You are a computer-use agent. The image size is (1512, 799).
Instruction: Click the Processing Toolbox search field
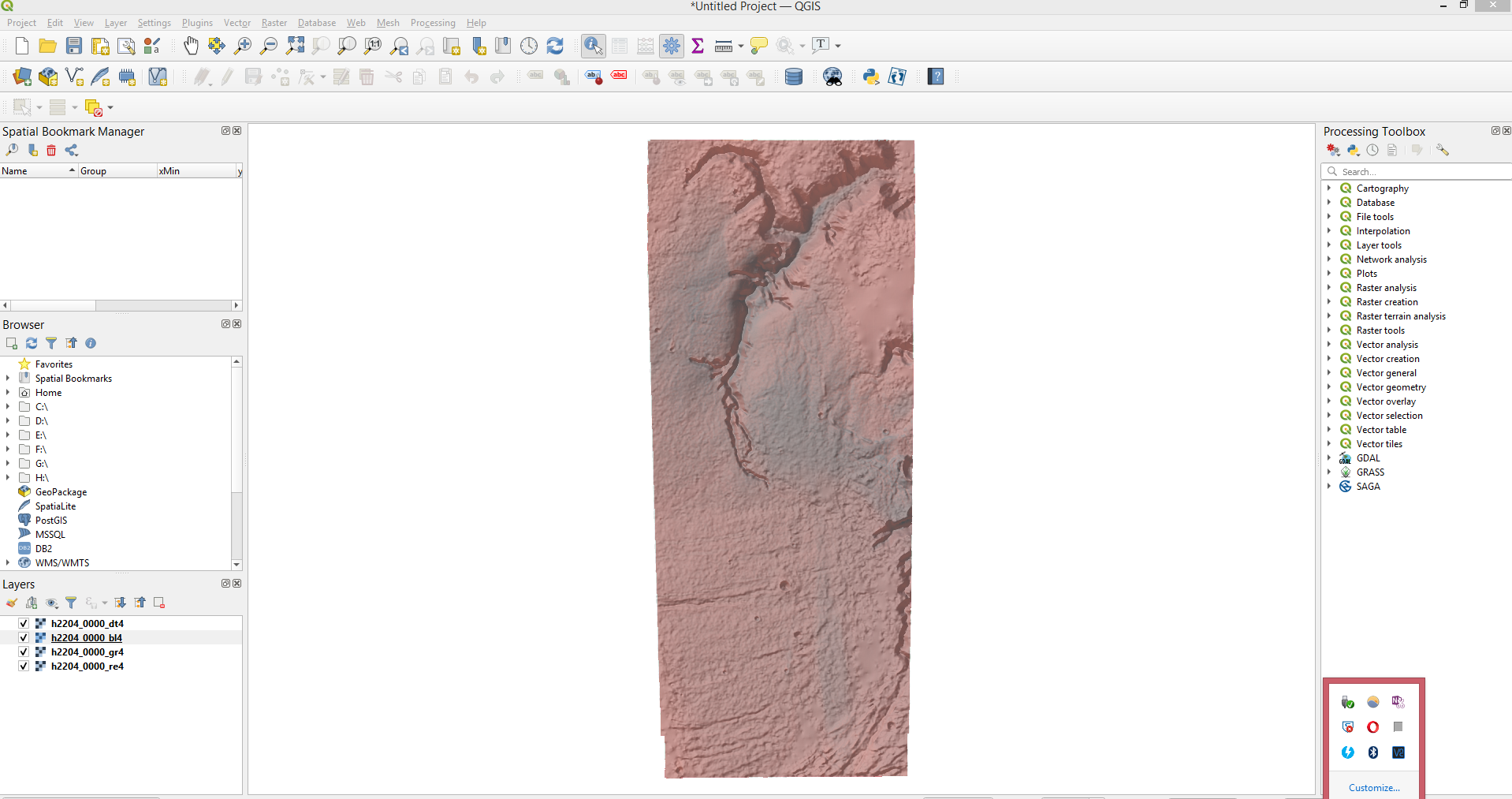pyautogui.click(x=1417, y=171)
